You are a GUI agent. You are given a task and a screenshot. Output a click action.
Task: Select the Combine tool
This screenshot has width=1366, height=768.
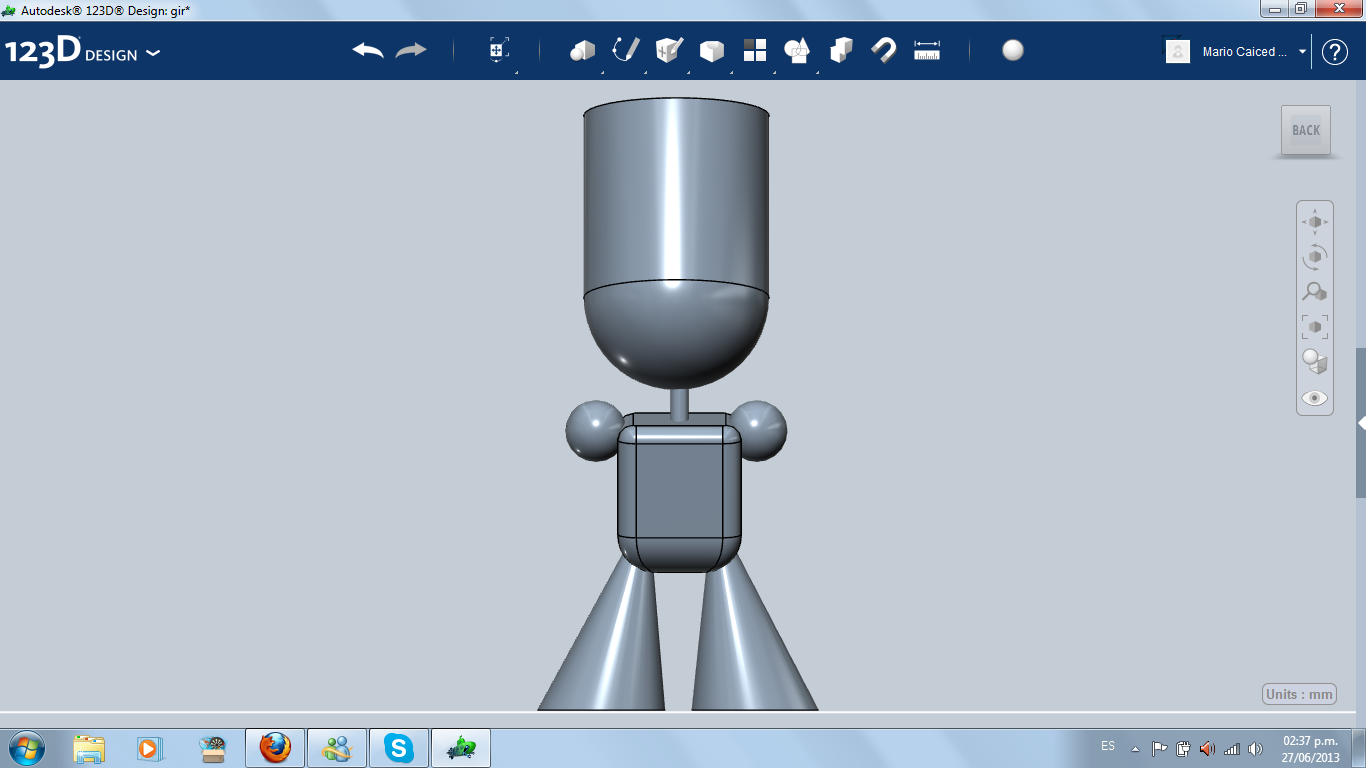point(841,51)
